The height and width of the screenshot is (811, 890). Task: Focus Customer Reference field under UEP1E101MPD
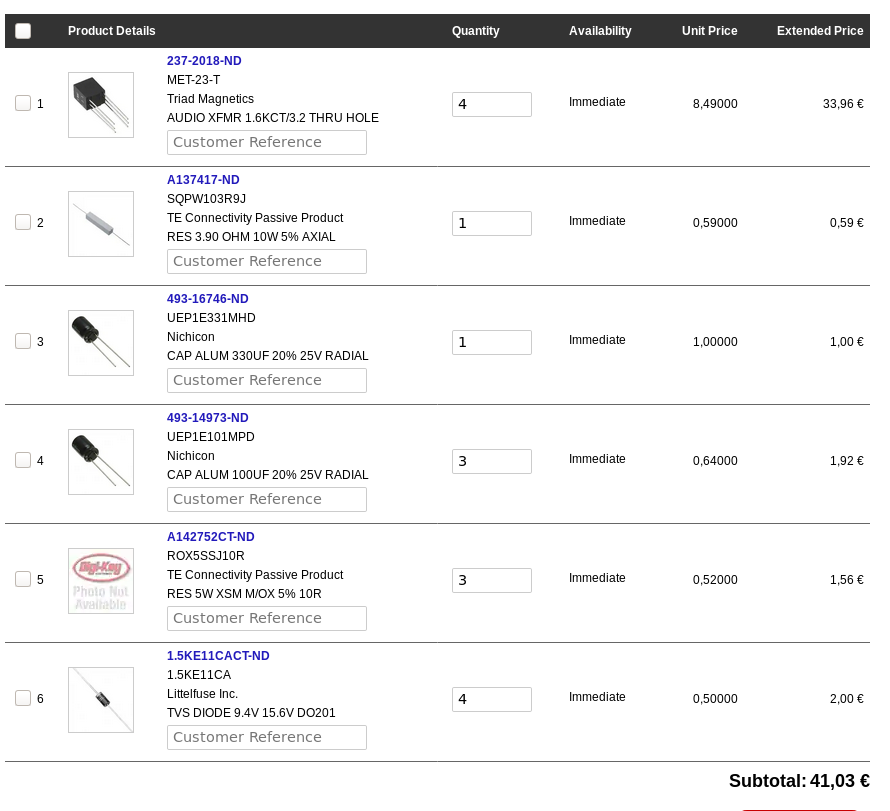coord(267,499)
